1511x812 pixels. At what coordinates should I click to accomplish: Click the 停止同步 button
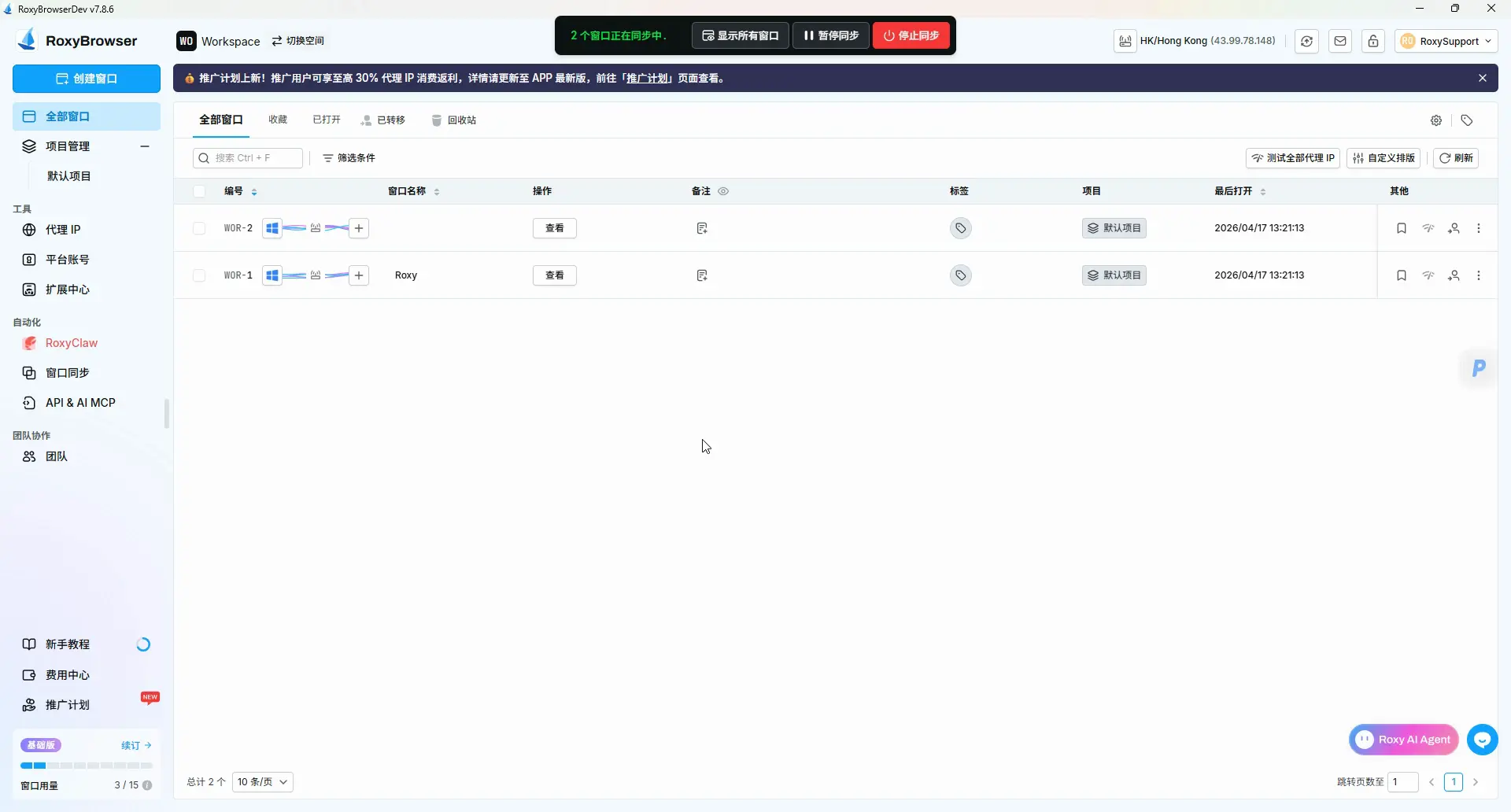pyautogui.click(x=911, y=35)
